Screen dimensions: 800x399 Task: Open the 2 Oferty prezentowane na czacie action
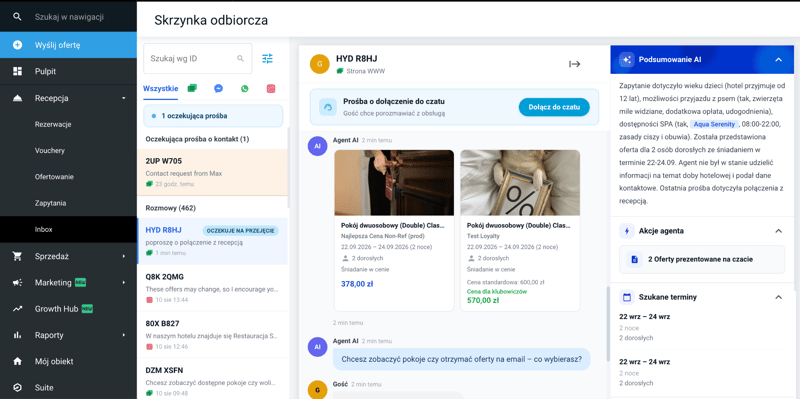(702, 259)
